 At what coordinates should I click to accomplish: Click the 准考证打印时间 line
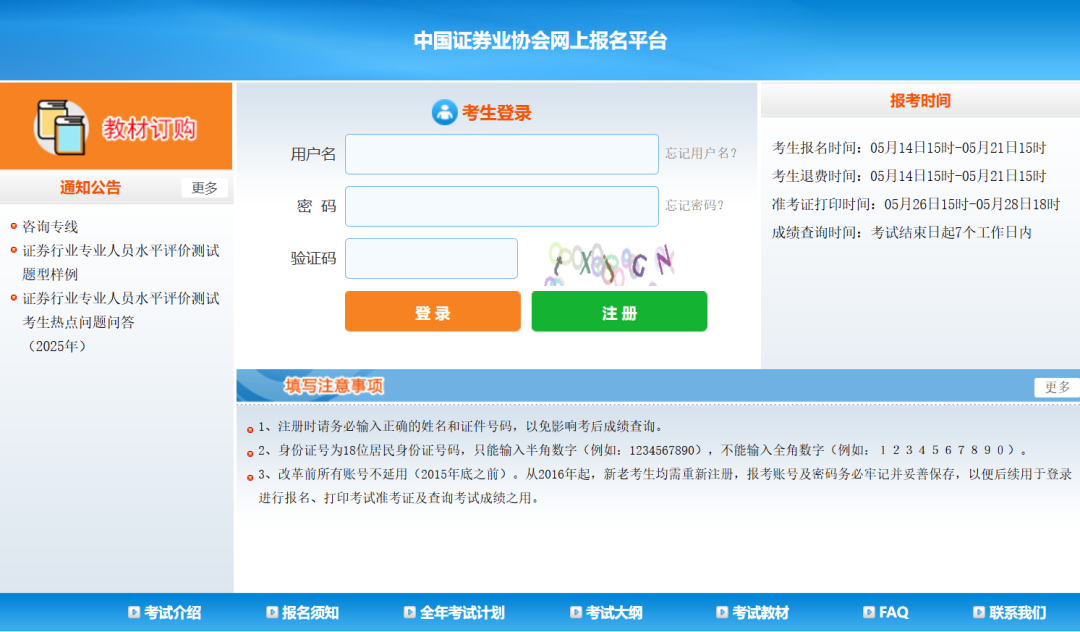tap(916, 204)
